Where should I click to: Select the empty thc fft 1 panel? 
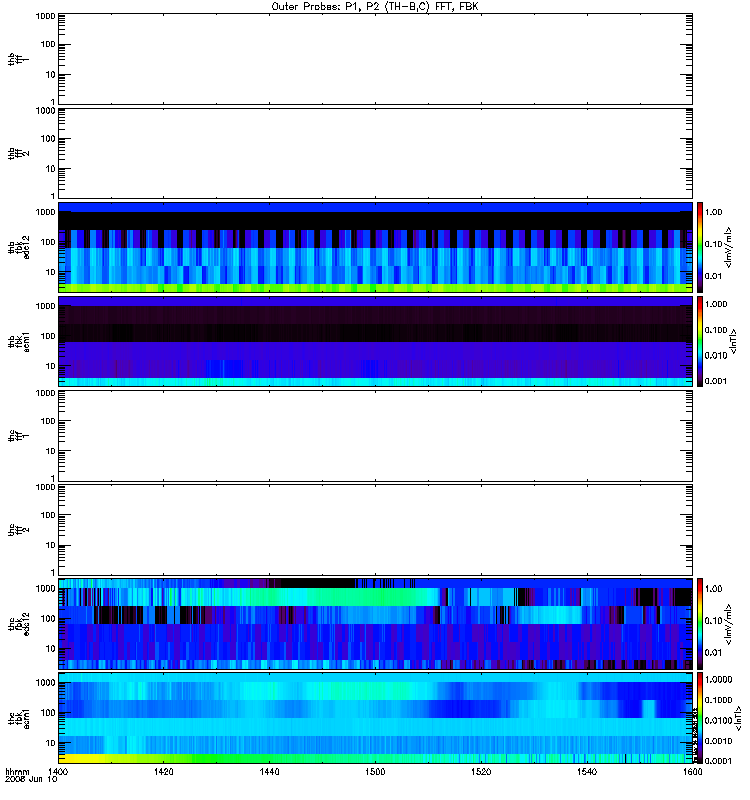coord(375,436)
